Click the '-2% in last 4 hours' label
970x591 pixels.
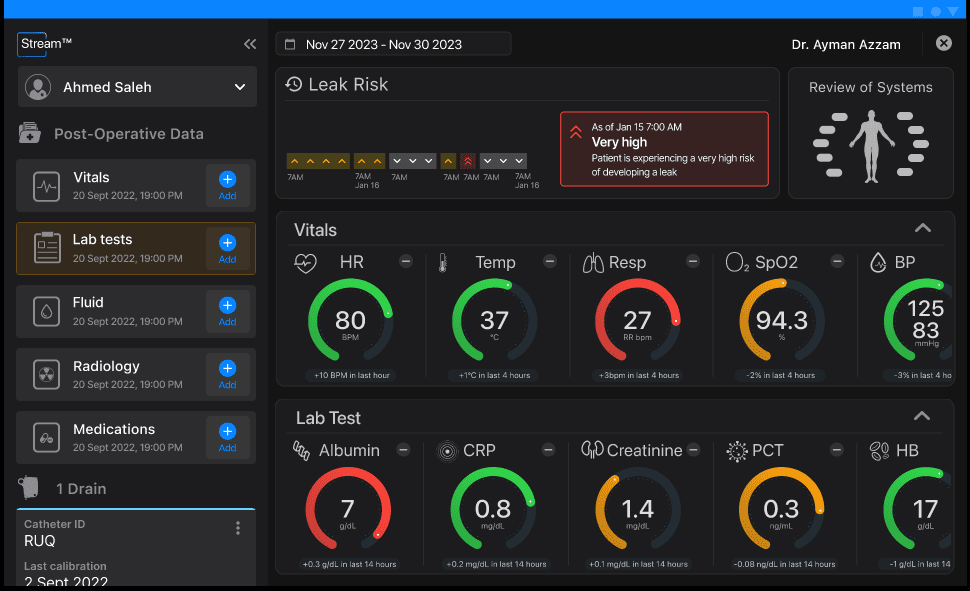(x=781, y=375)
